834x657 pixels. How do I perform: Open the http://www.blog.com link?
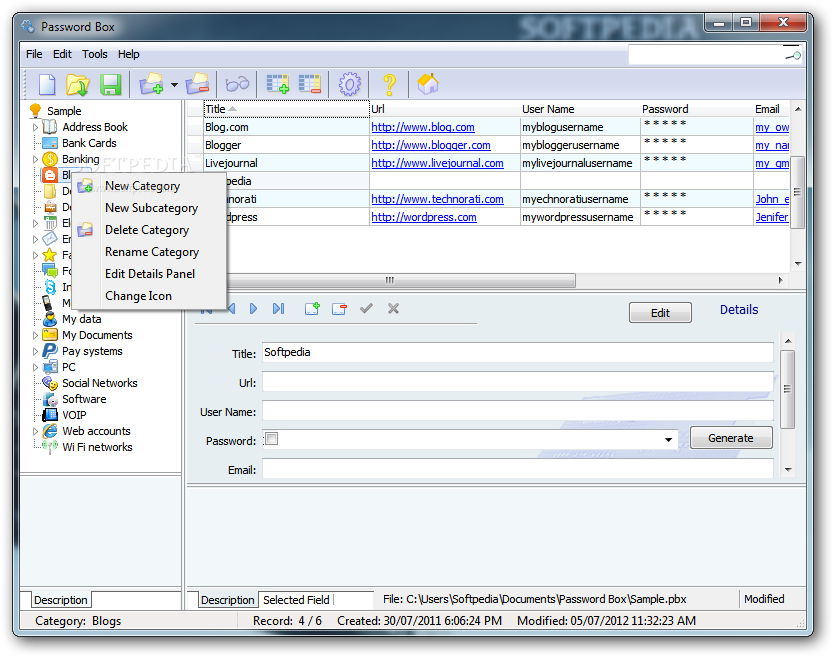423,127
